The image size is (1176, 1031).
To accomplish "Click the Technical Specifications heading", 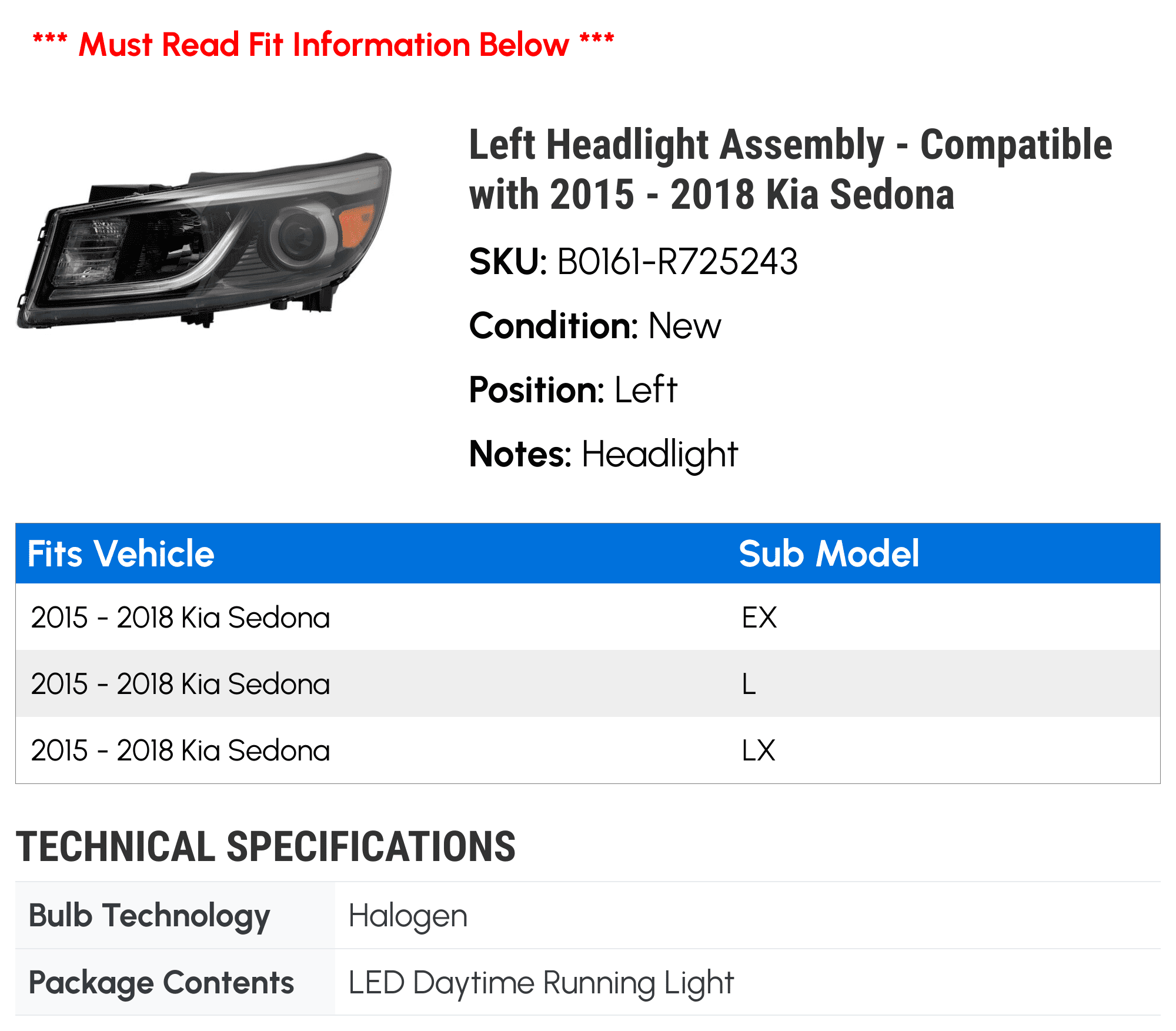I will (x=266, y=847).
